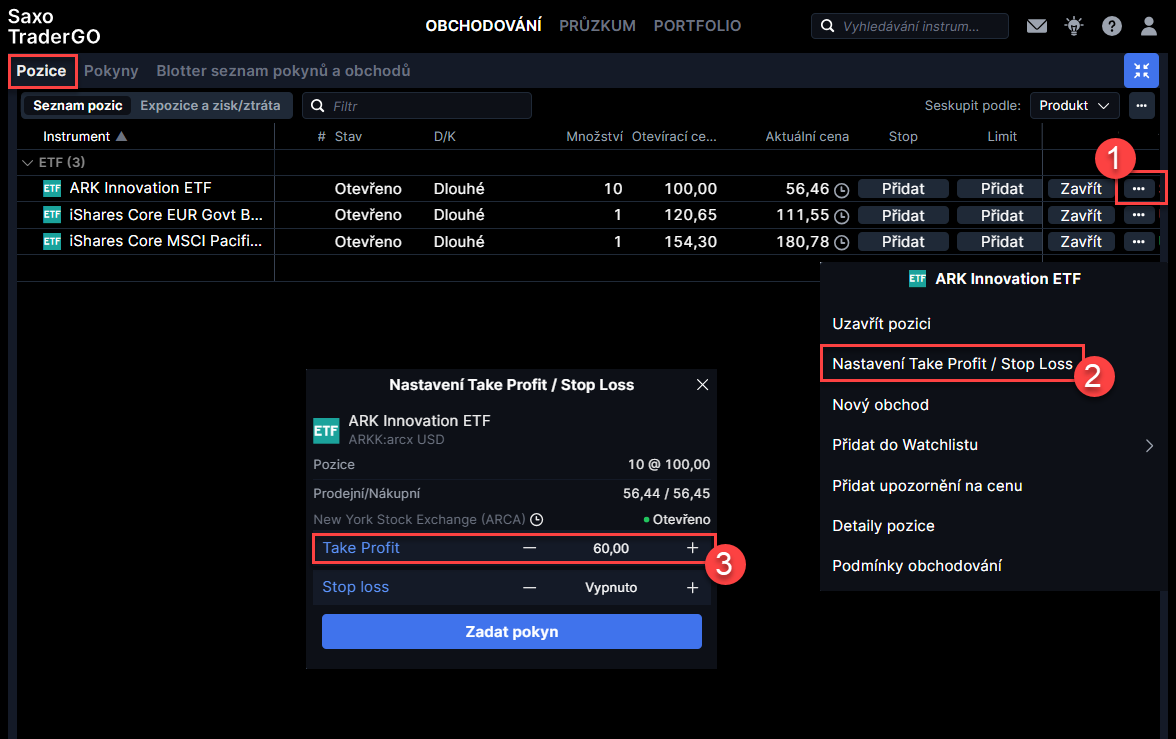Image resolution: width=1176 pixels, height=739 pixels.
Task: Open Blotter seznam pokynů a obchodů tab
Action: coord(284,71)
